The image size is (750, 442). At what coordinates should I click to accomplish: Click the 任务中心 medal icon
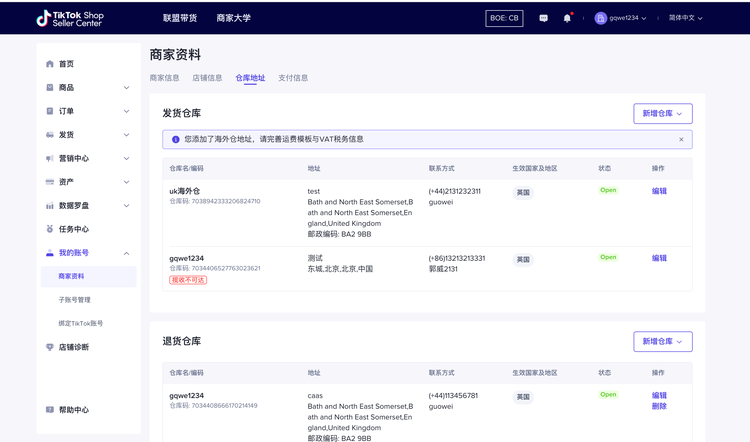(50, 229)
